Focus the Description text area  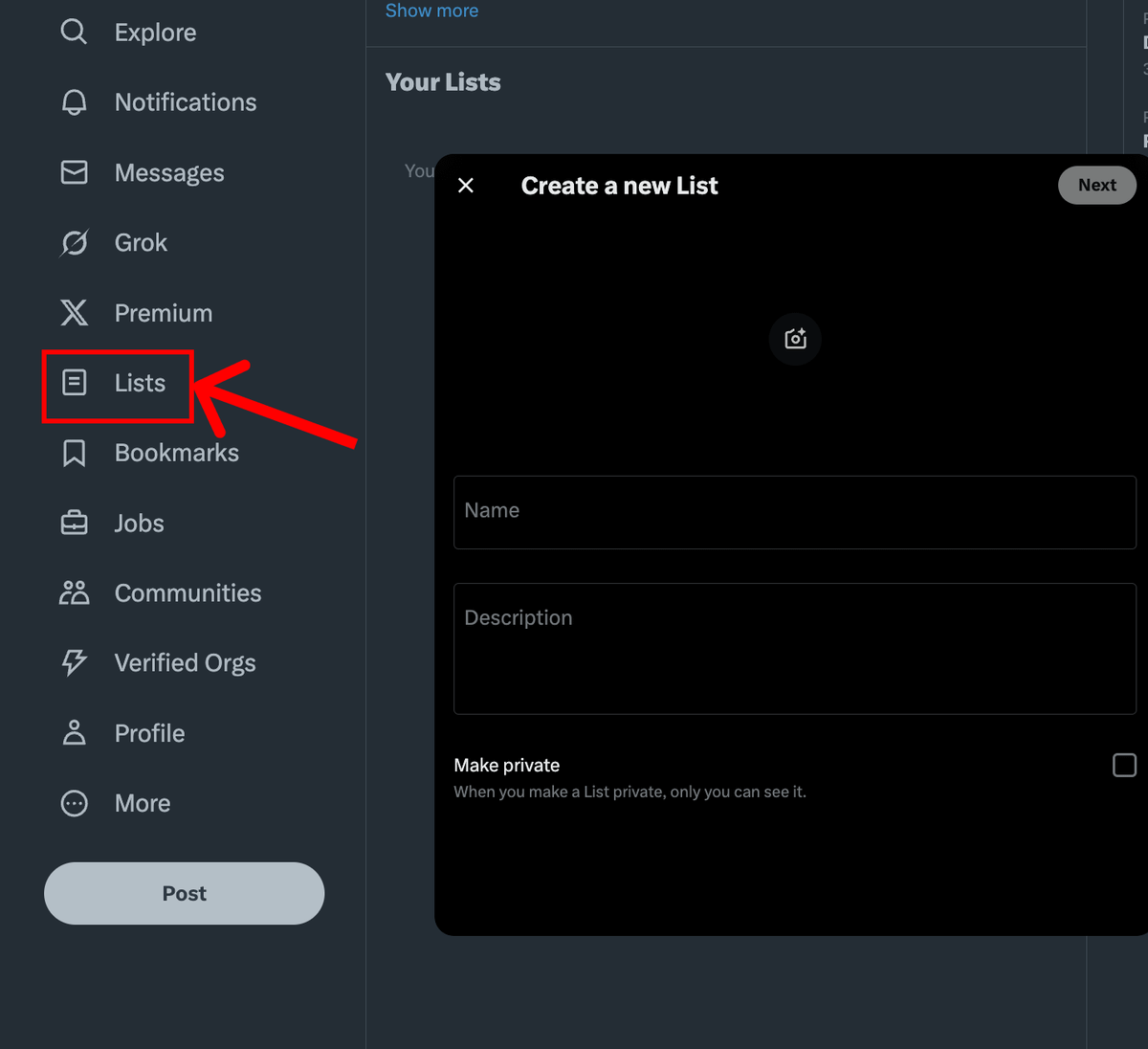[x=794, y=649]
